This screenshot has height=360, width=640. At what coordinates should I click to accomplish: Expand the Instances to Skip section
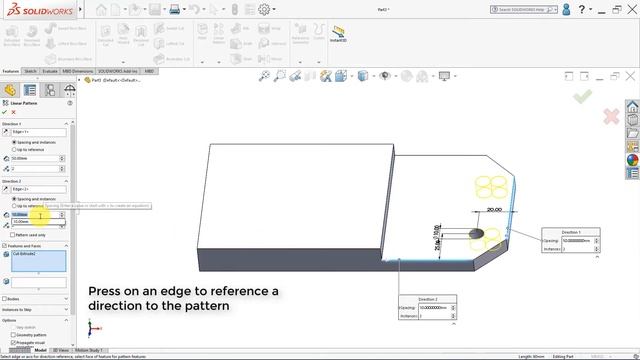point(66,310)
